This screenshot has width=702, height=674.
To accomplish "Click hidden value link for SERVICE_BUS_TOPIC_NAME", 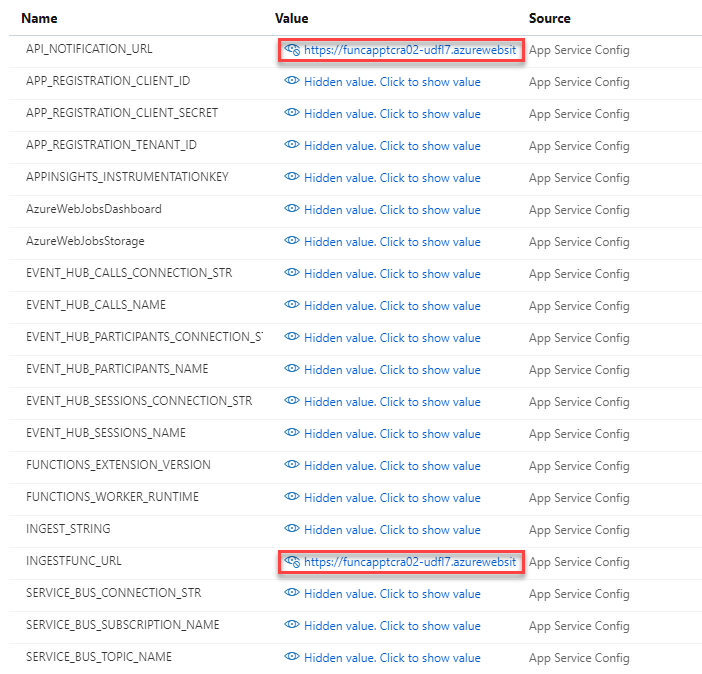I will tap(392, 658).
